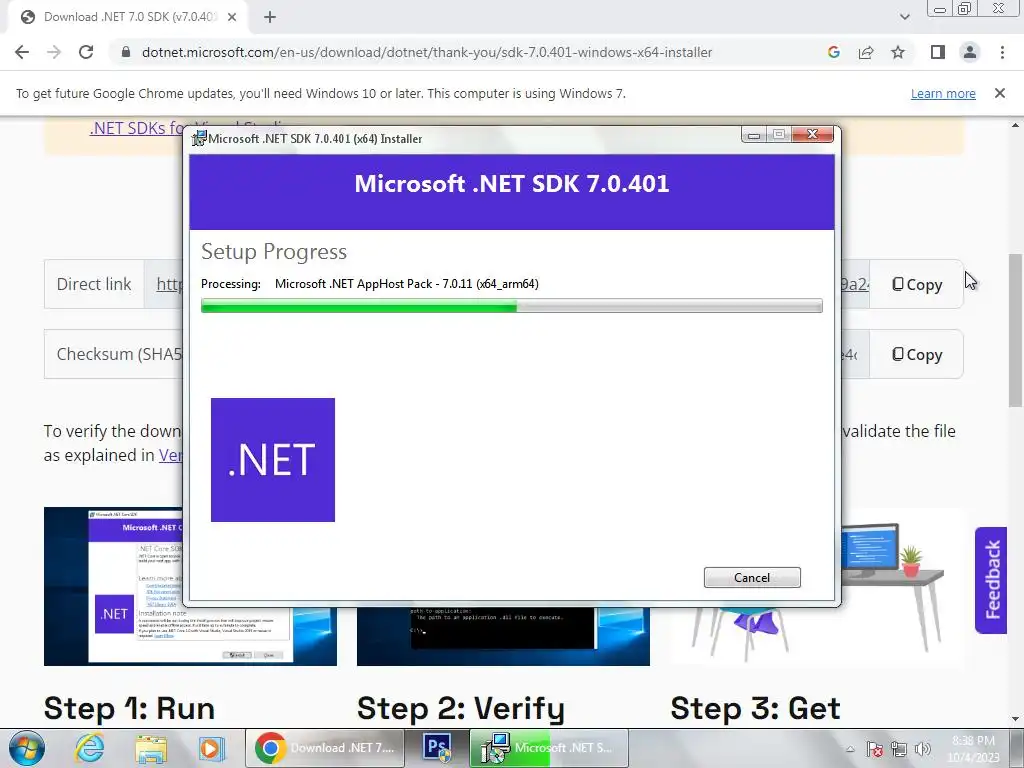Image resolution: width=1024 pixels, height=768 pixels.
Task: Switch to Chrome taskbar button
Action: [325, 748]
